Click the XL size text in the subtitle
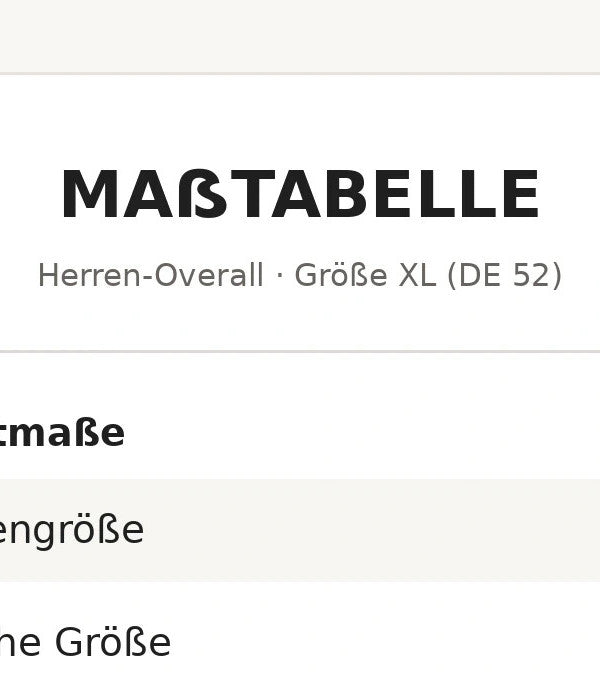Screen dimensions: 600x675 point(416,275)
